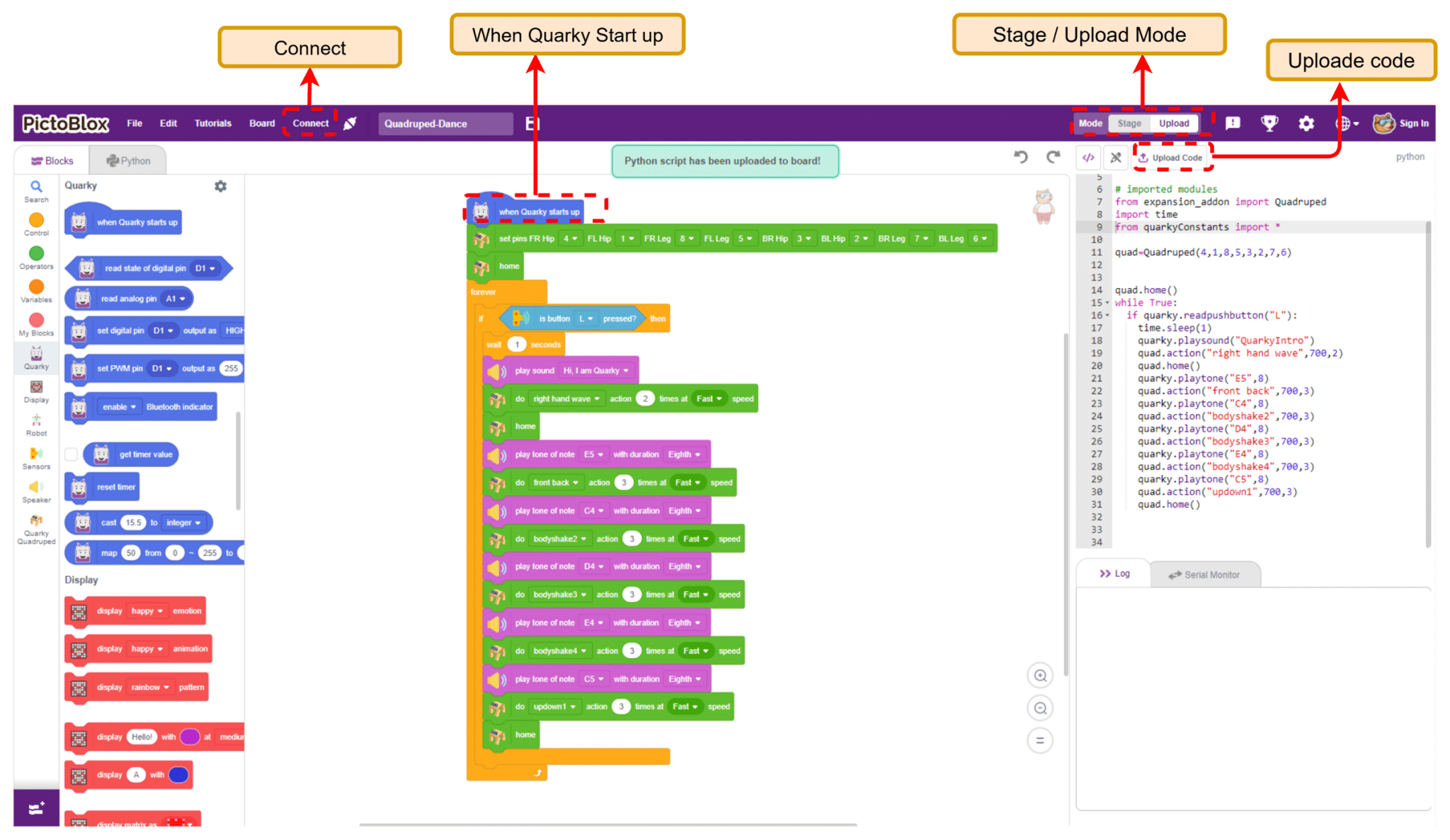The height and width of the screenshot is (840, 1450).
Task: Open the Log tab
Action: [1114, 574]
